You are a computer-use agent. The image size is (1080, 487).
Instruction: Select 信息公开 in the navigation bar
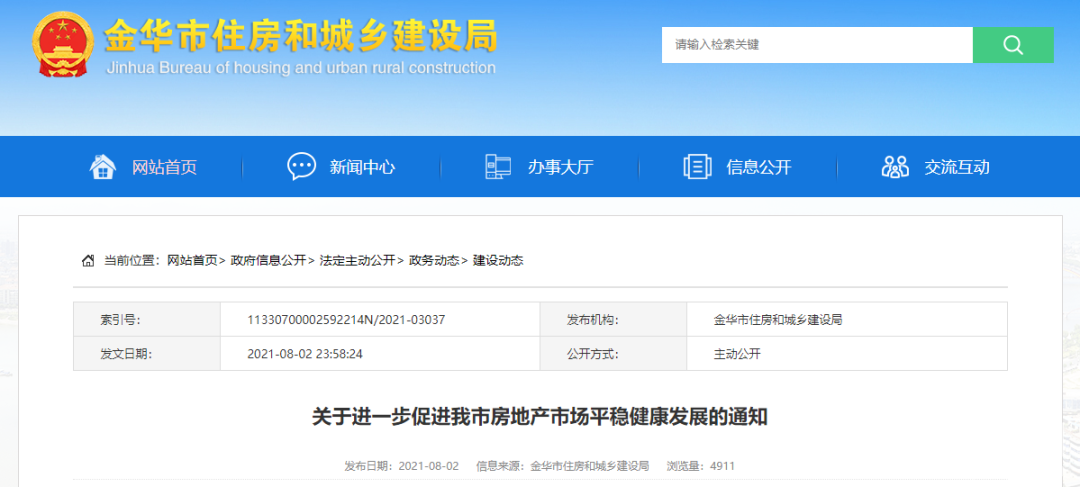pos(758,167)
